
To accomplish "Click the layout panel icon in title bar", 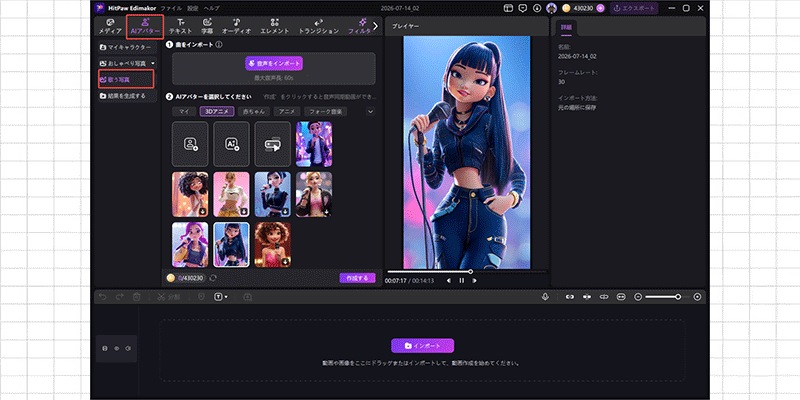I will click(508, 8).
